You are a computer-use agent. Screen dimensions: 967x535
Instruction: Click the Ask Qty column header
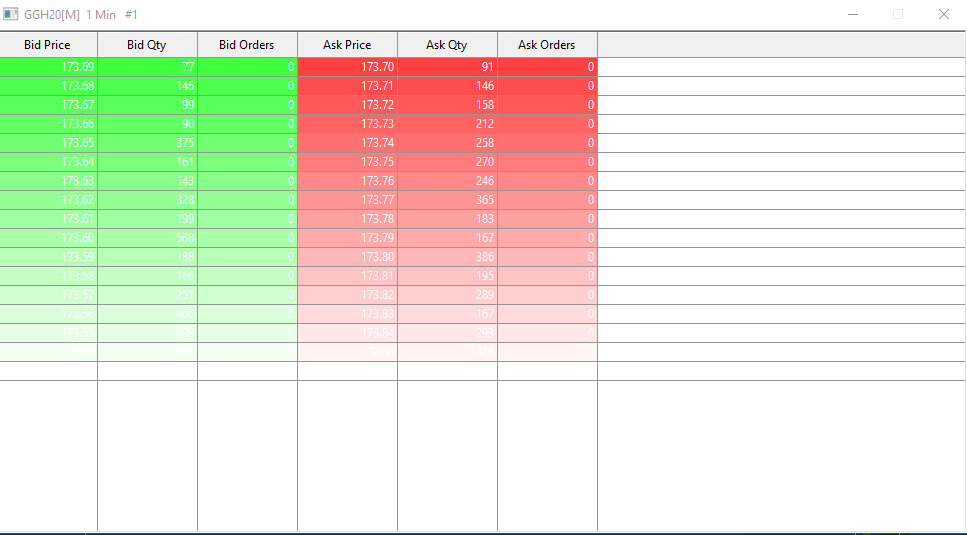[x=447, y=45]
